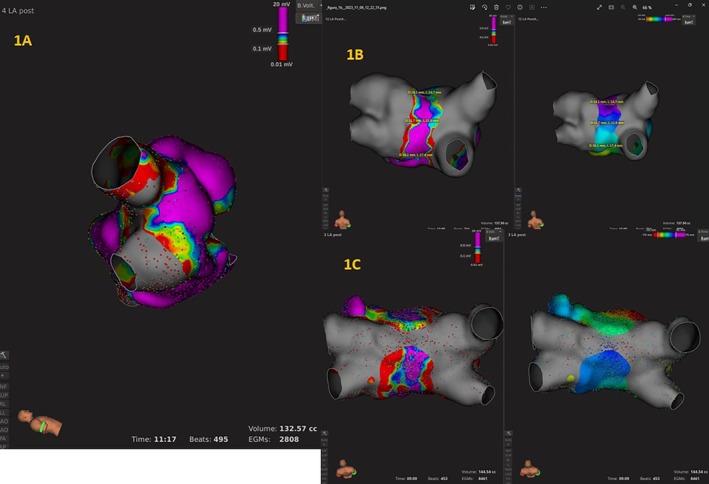The width and height of the screenshot is (709, 484).
Task: Select the LL view preset button
Action: 5,411
